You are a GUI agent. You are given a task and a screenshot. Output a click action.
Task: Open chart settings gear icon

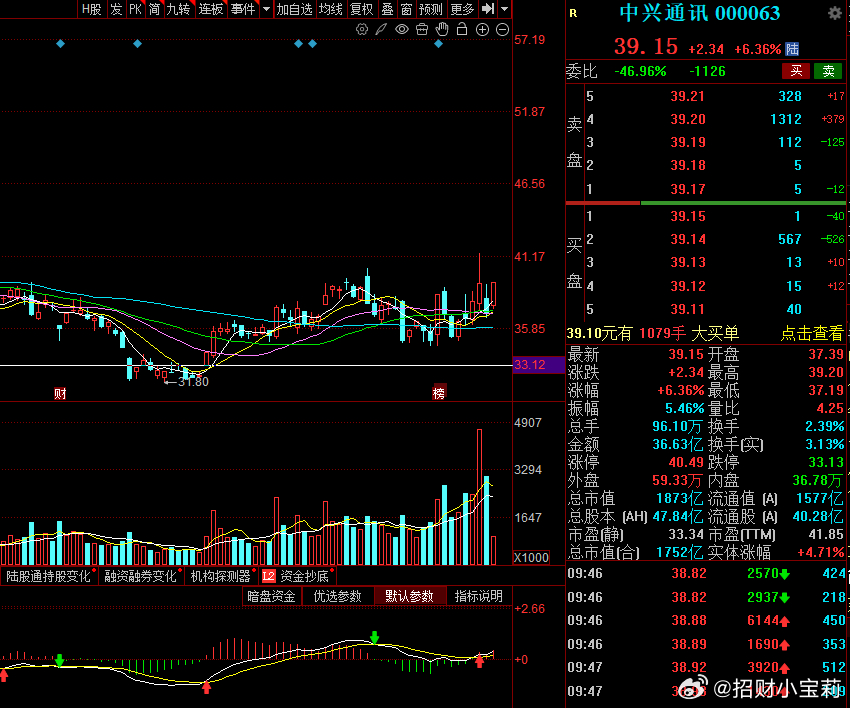(362, 30)
